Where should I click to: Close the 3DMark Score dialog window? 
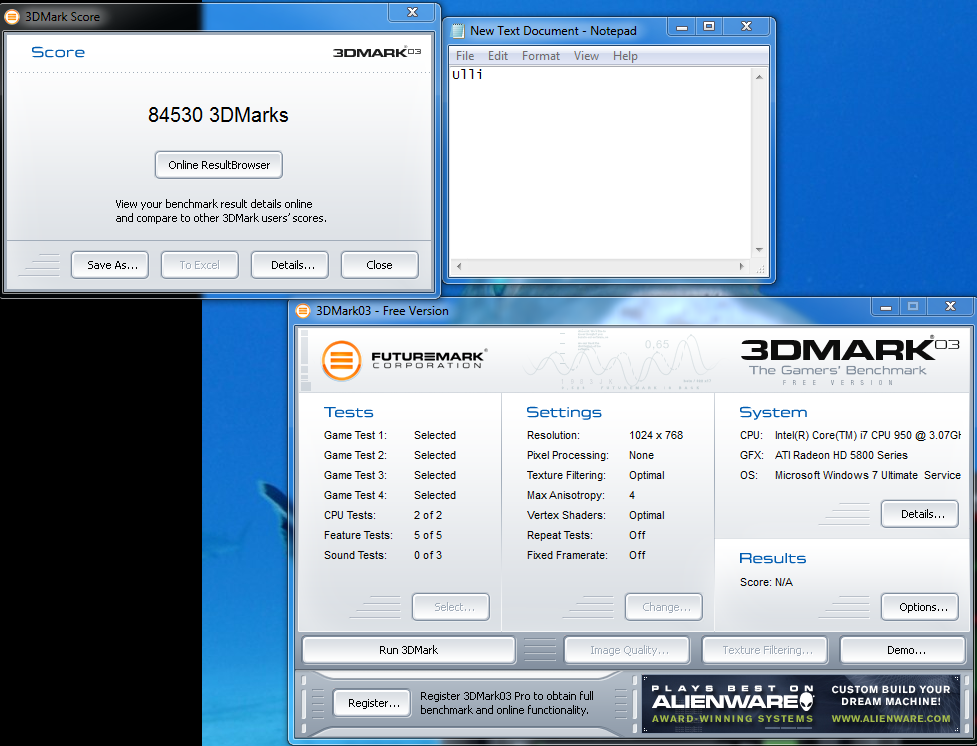412,12
